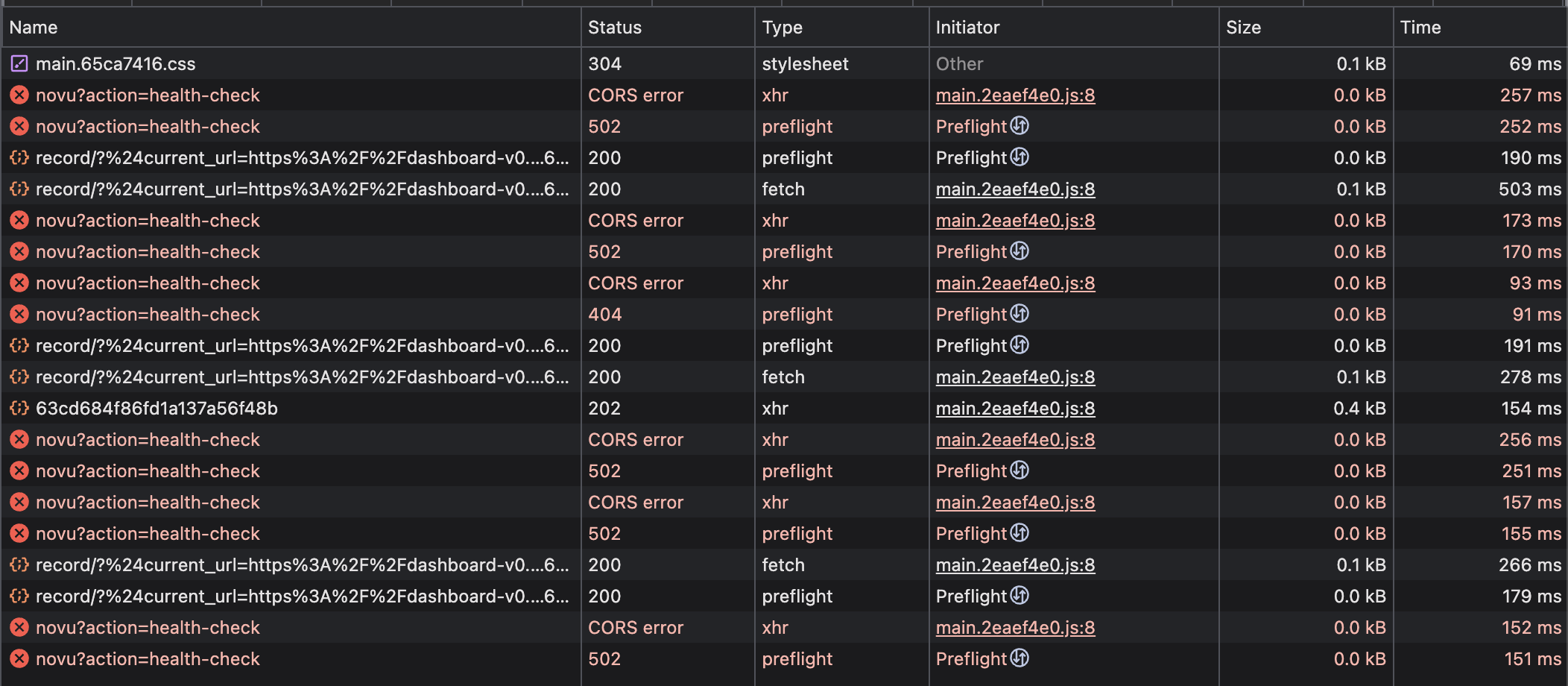Image resolution: width=1568 pixels, height=686 pixels.
Task: Select the 63cd684f86fd1a137a56f48b request row
Action: pos(157,409)
